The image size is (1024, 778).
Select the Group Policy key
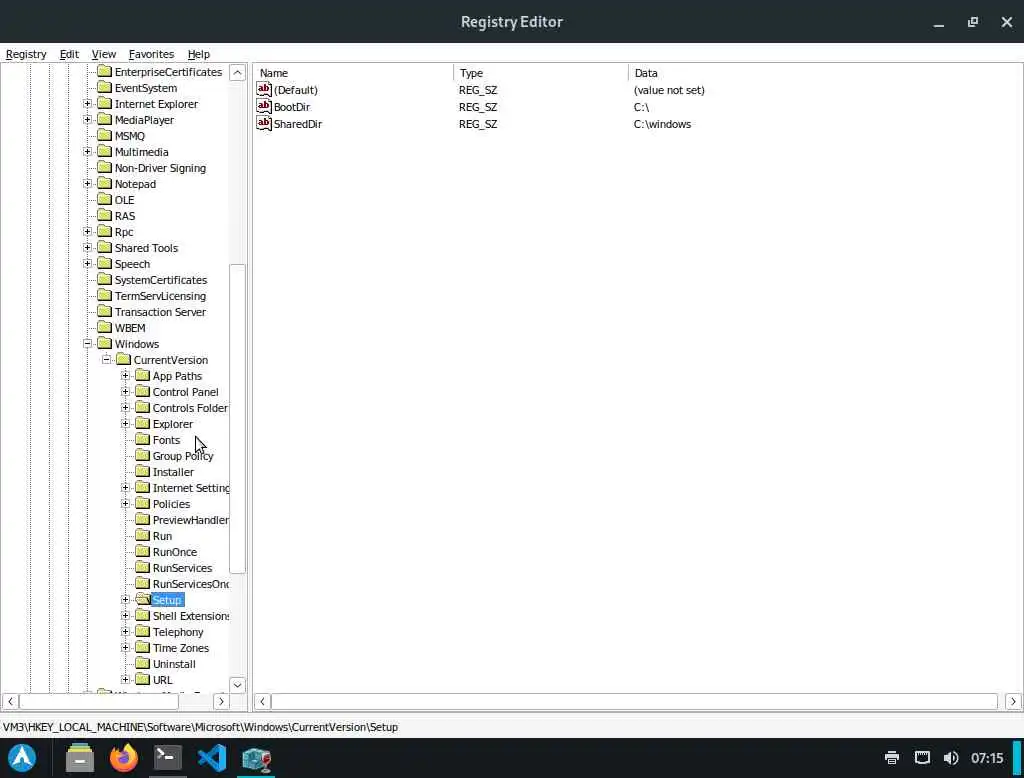pos(183,456)
